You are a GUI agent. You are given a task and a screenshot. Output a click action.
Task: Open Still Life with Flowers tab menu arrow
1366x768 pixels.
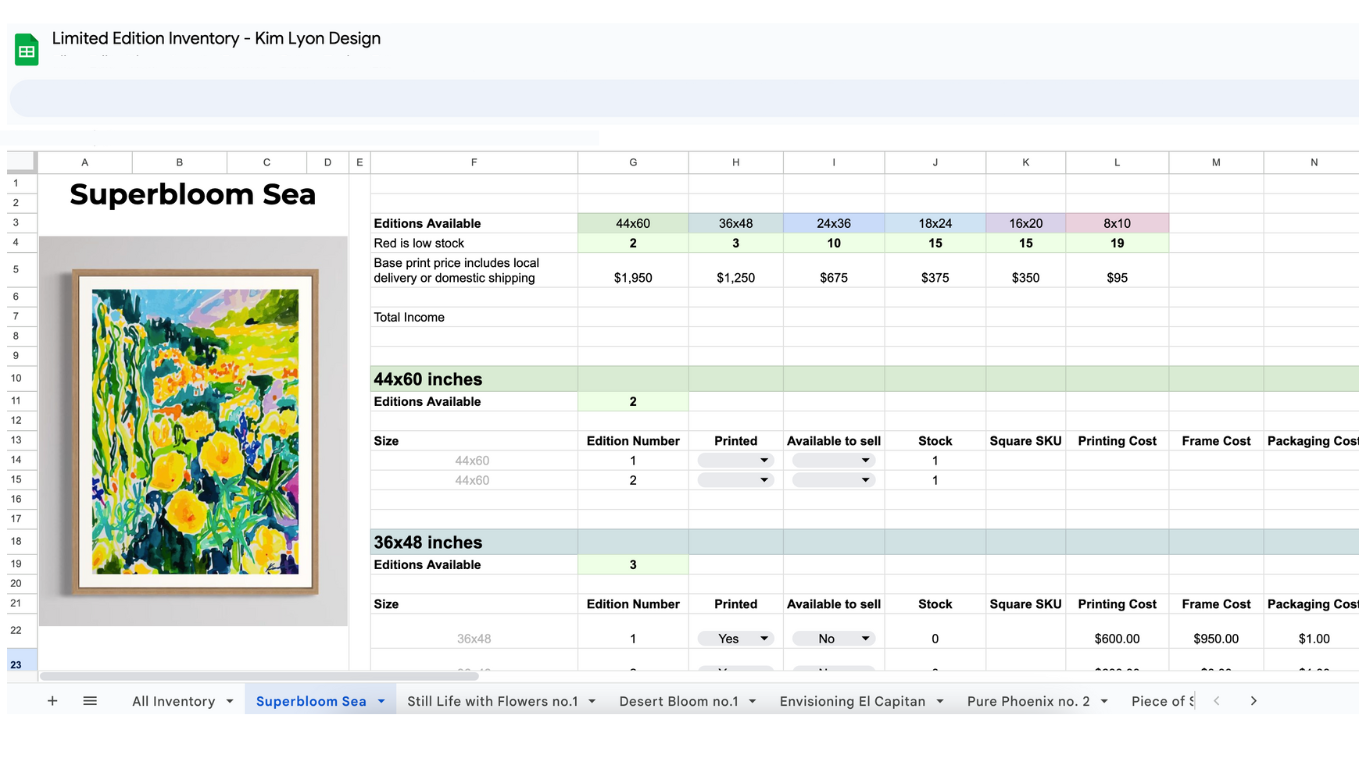592,701
